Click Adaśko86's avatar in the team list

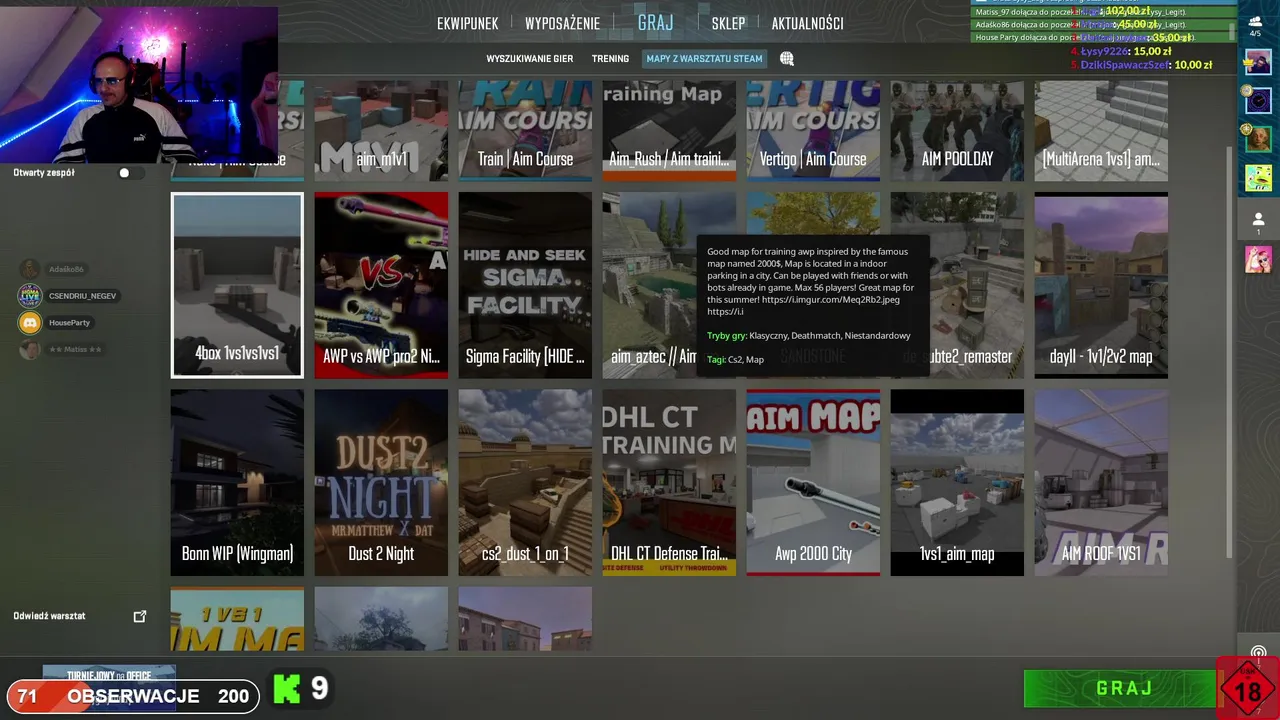30,269
